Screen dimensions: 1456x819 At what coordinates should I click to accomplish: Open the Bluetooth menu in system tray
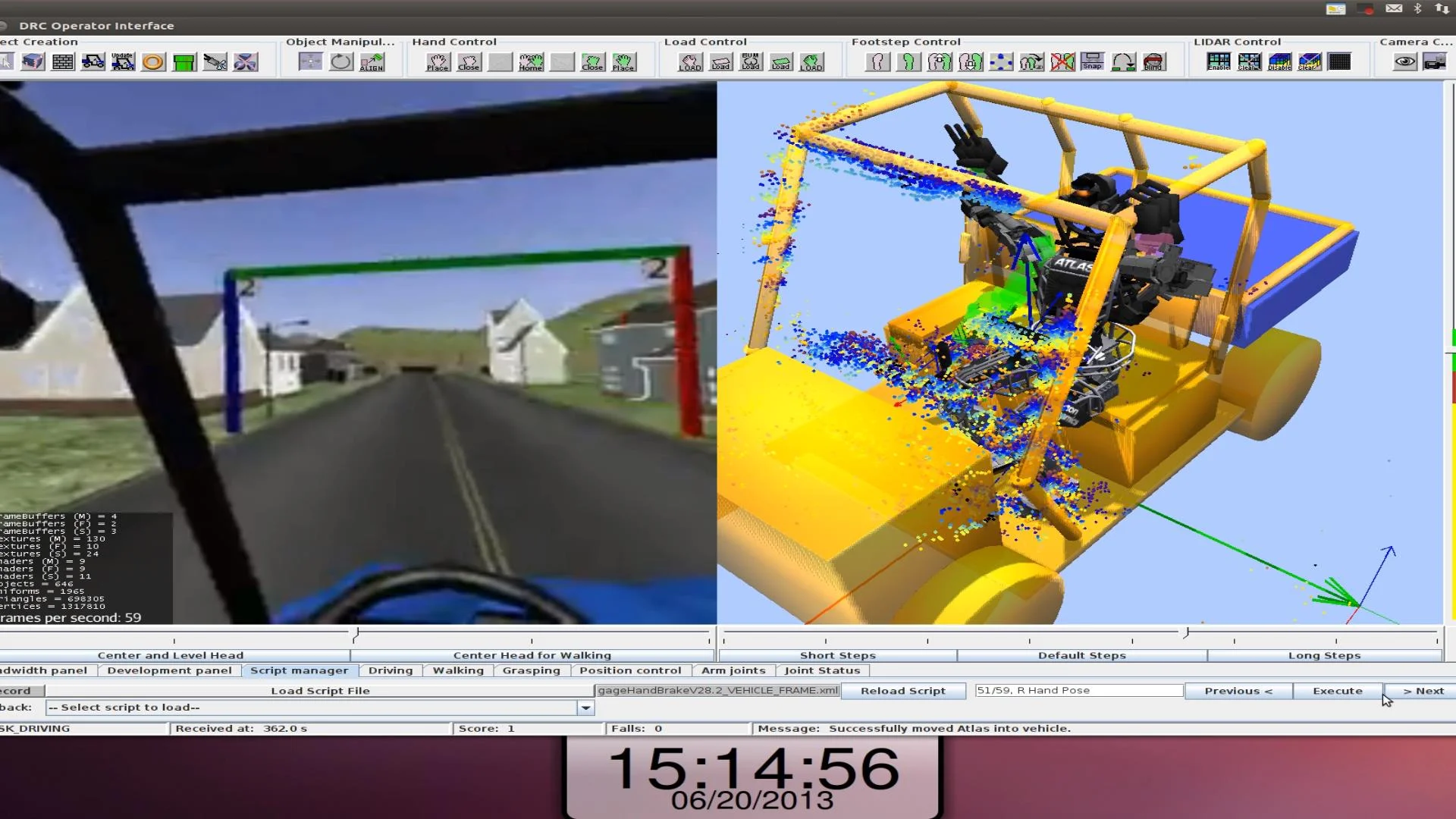[x=1417, y=8]
